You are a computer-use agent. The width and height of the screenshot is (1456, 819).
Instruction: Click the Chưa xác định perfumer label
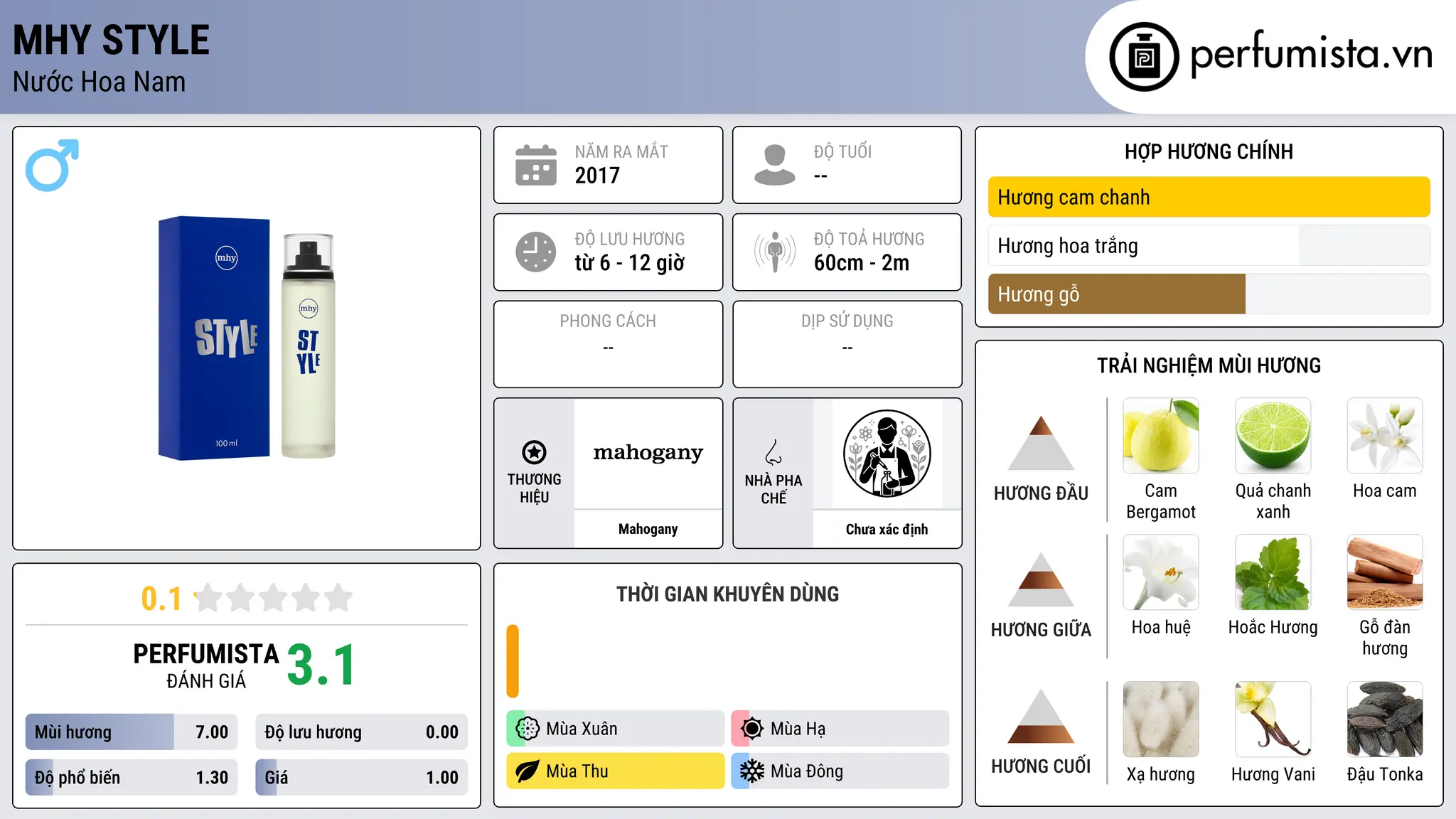[887, 529]
